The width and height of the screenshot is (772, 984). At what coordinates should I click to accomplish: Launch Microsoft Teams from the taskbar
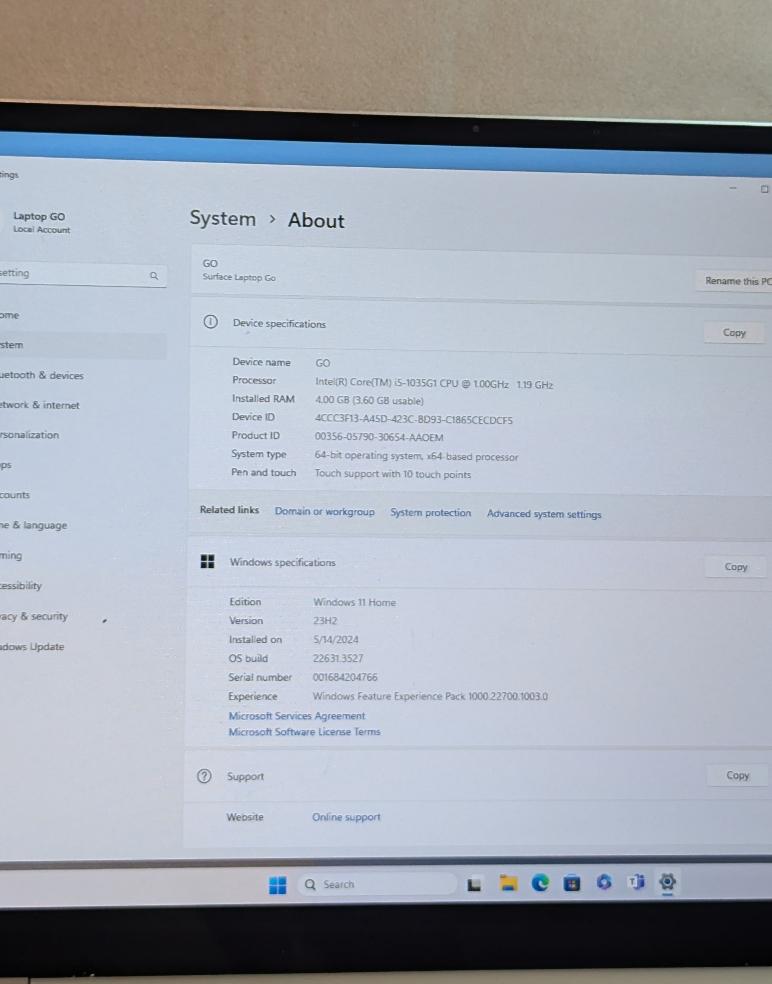click(636, 882)
